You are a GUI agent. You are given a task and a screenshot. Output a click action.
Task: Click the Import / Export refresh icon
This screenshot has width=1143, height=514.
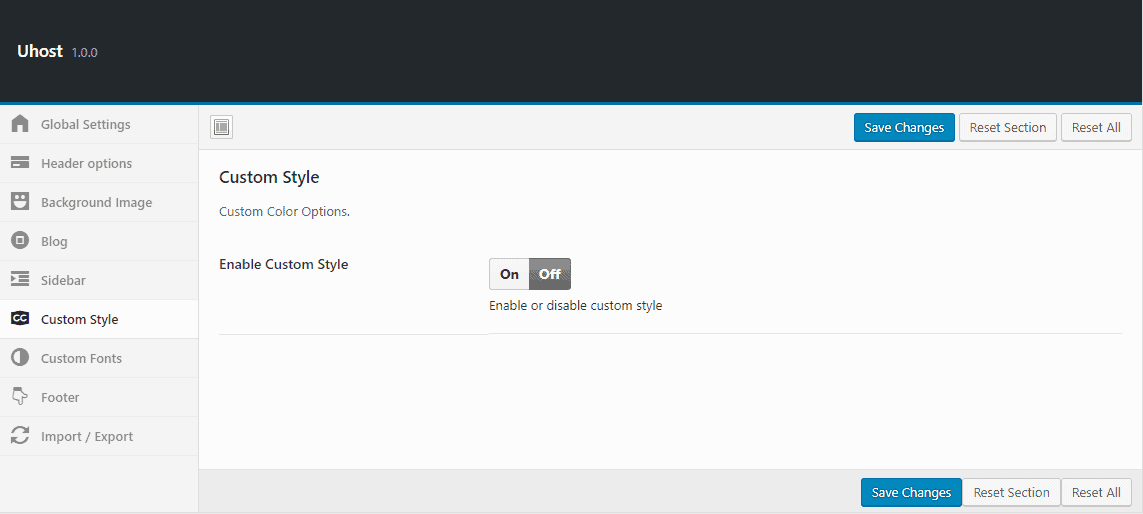[19, 436]
